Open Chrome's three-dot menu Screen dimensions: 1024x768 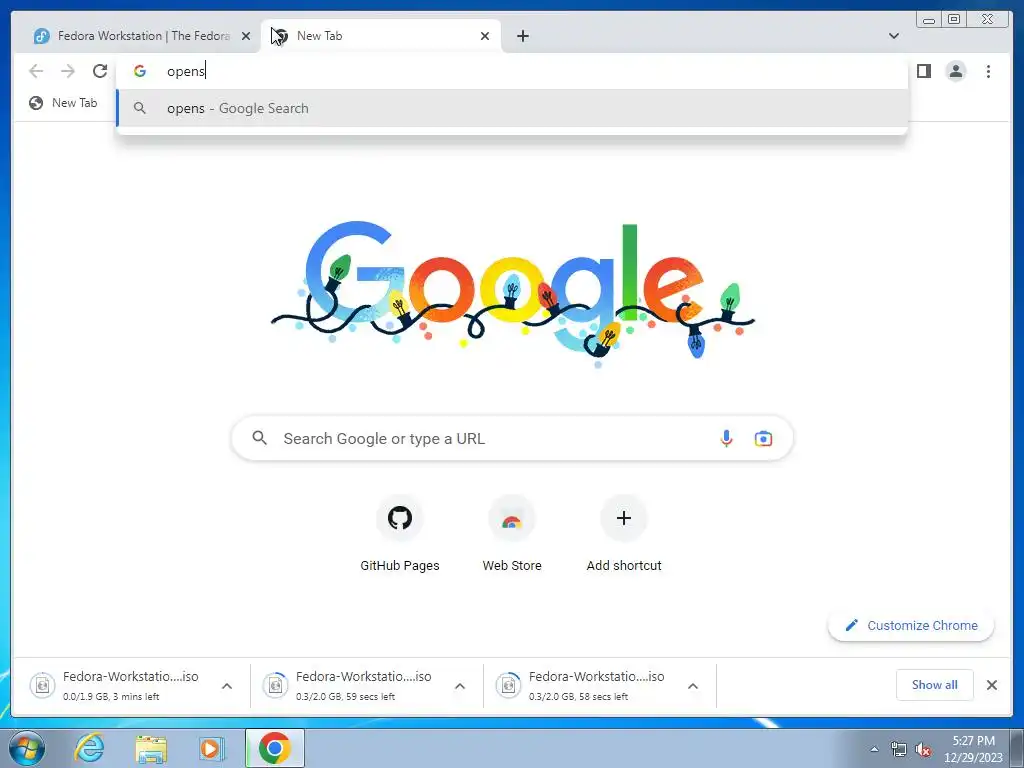pyautogui.click(x=988, y=71)
